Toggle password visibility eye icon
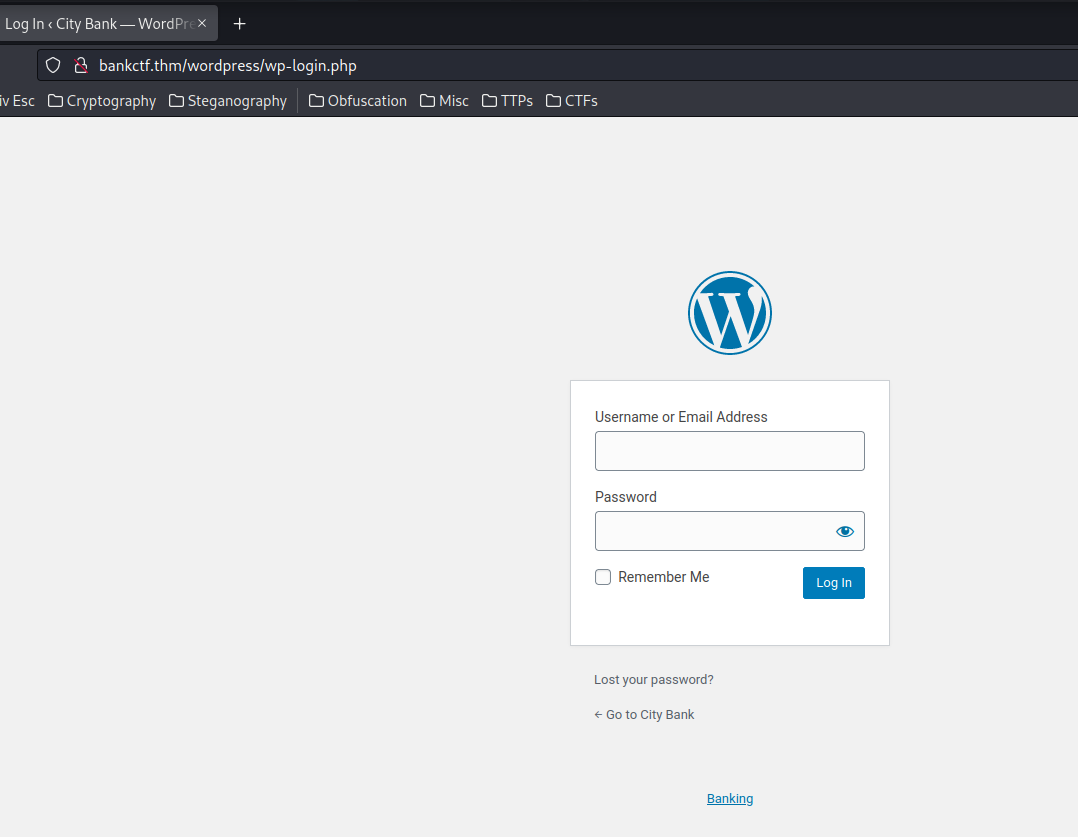 point(845,531)
